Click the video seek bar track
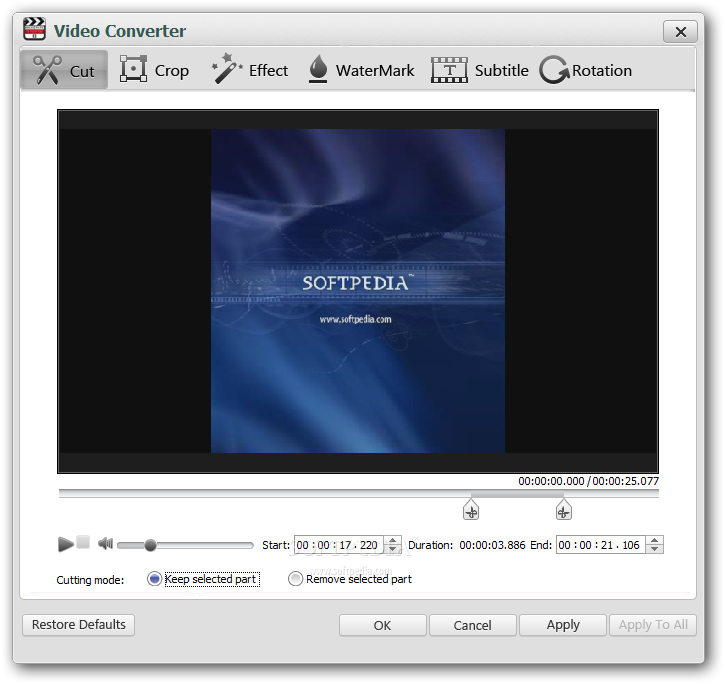 358,494
